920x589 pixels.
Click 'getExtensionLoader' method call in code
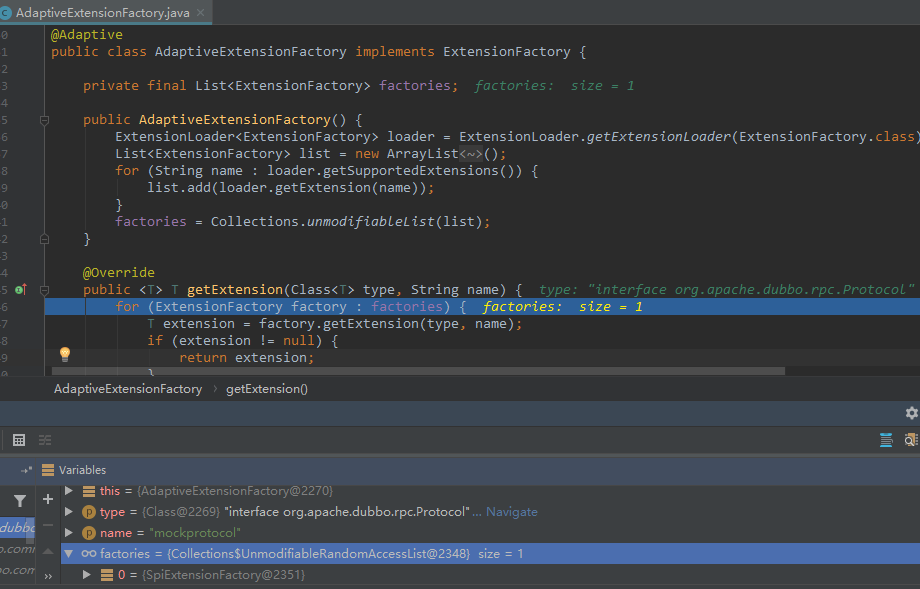point(659,137)
